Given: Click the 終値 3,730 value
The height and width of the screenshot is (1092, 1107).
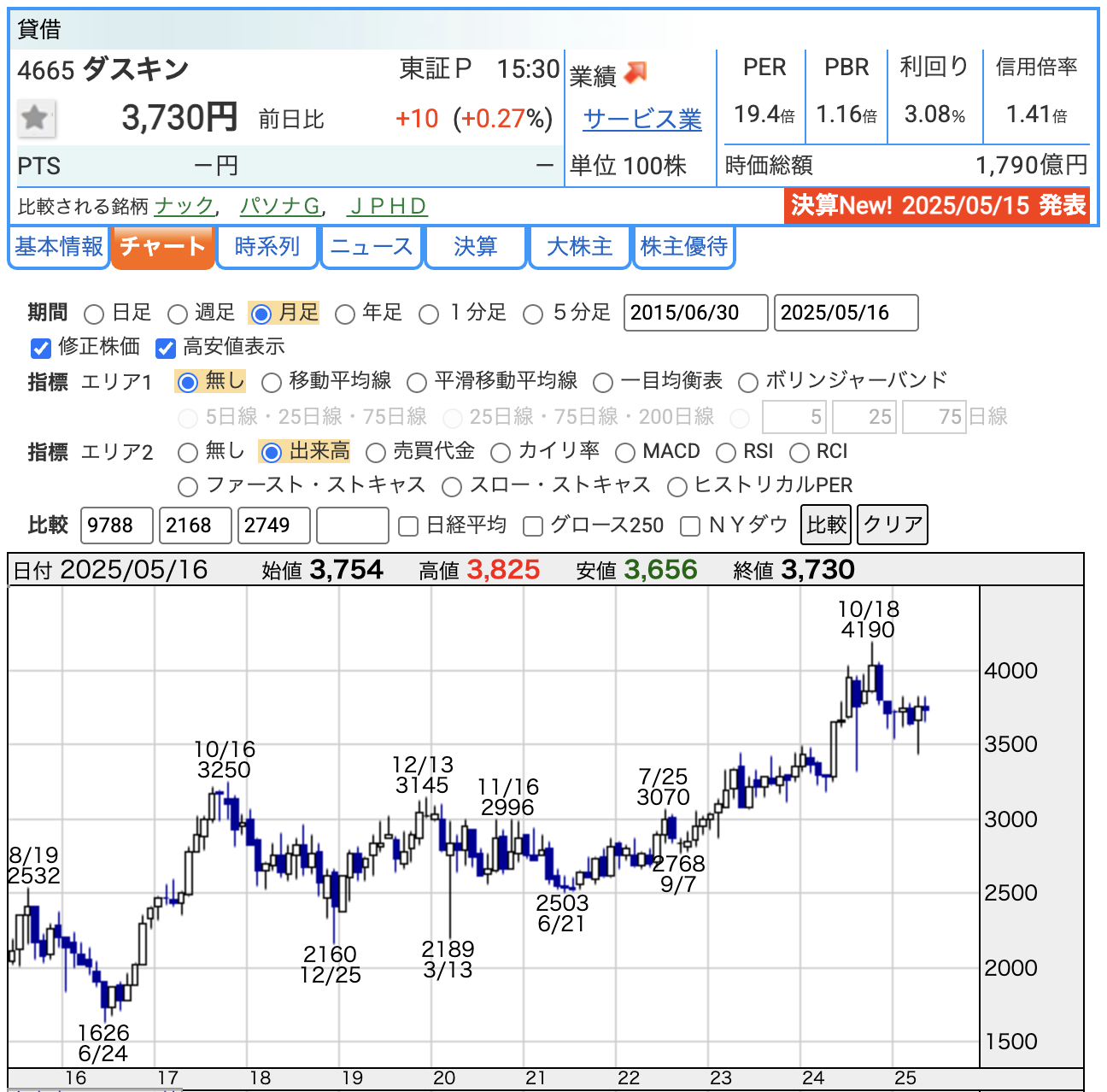Looking at the screenshot, I should click(x=818, y=570).
